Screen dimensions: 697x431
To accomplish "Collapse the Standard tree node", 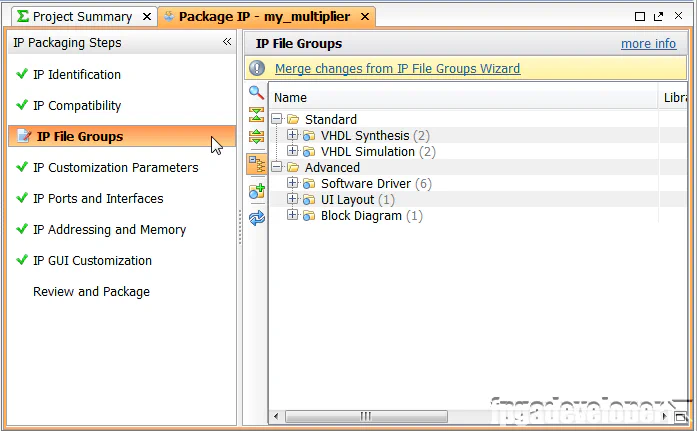I will 276,119.
